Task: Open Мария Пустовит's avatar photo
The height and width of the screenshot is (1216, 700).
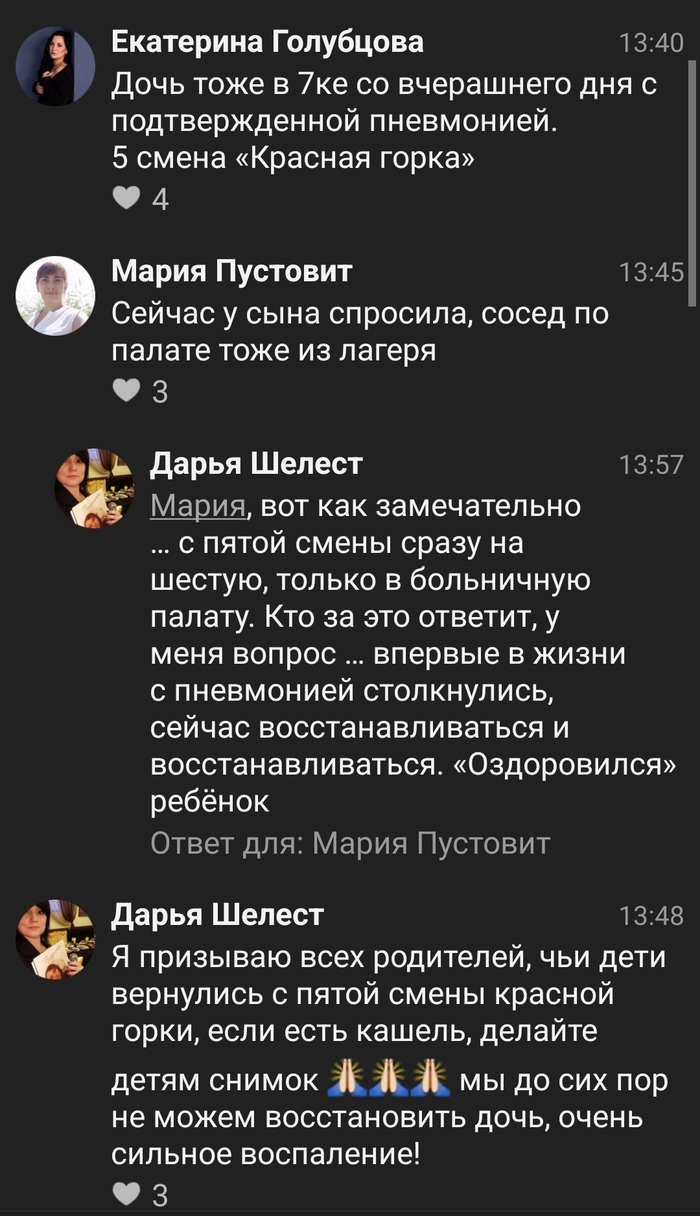Action: coord(56,295)
